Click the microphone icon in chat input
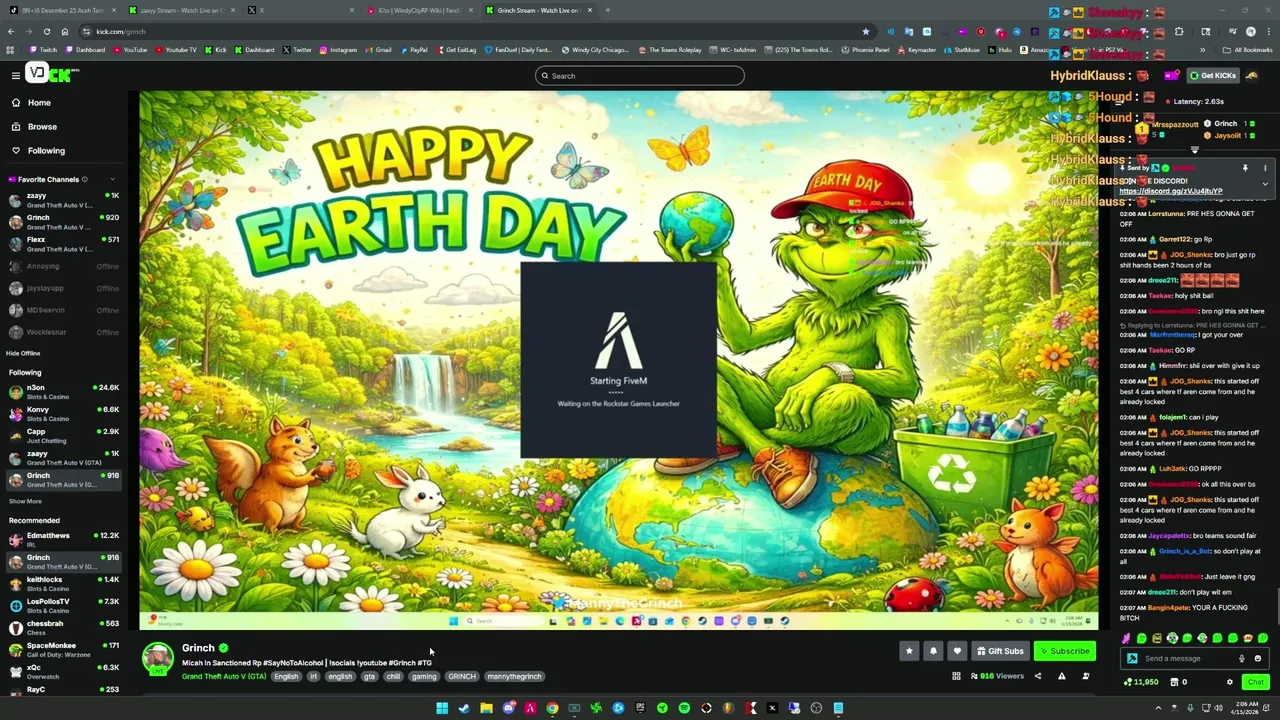Screen dimensions: 1280x720 tap(1242, 658)
